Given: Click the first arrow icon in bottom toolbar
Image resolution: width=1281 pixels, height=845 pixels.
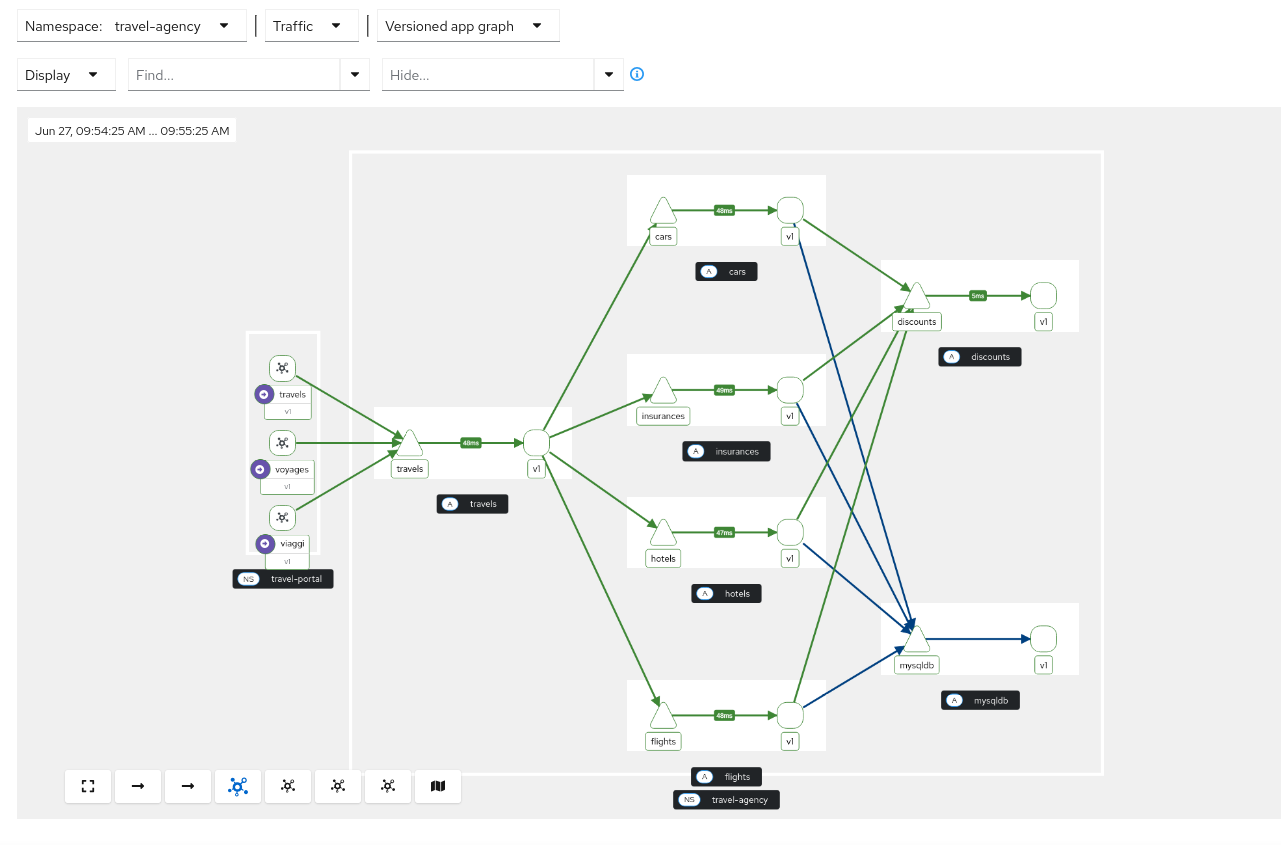Looking at the screenshot, I should click(x=137, y=786).
